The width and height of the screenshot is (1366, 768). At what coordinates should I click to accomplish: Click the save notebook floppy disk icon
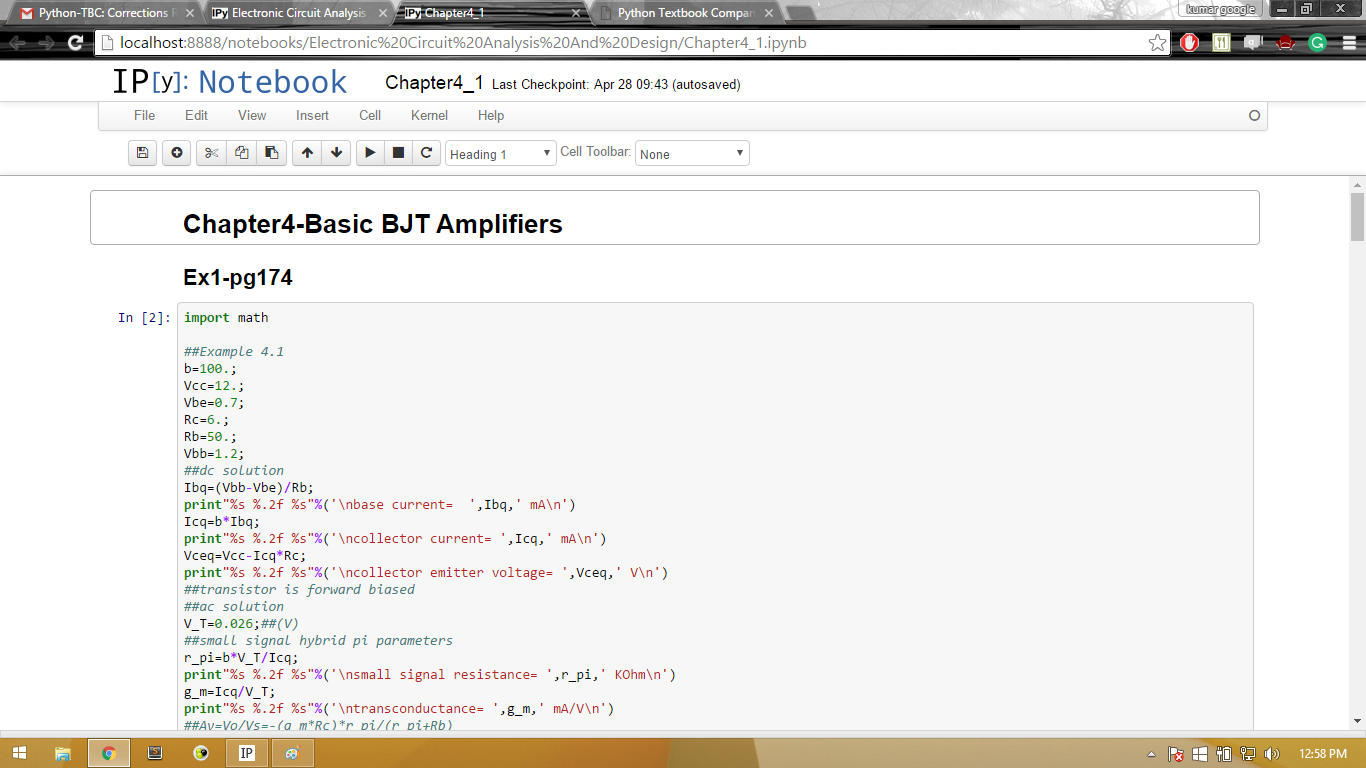pyautogui.click(x=142, y=153)
